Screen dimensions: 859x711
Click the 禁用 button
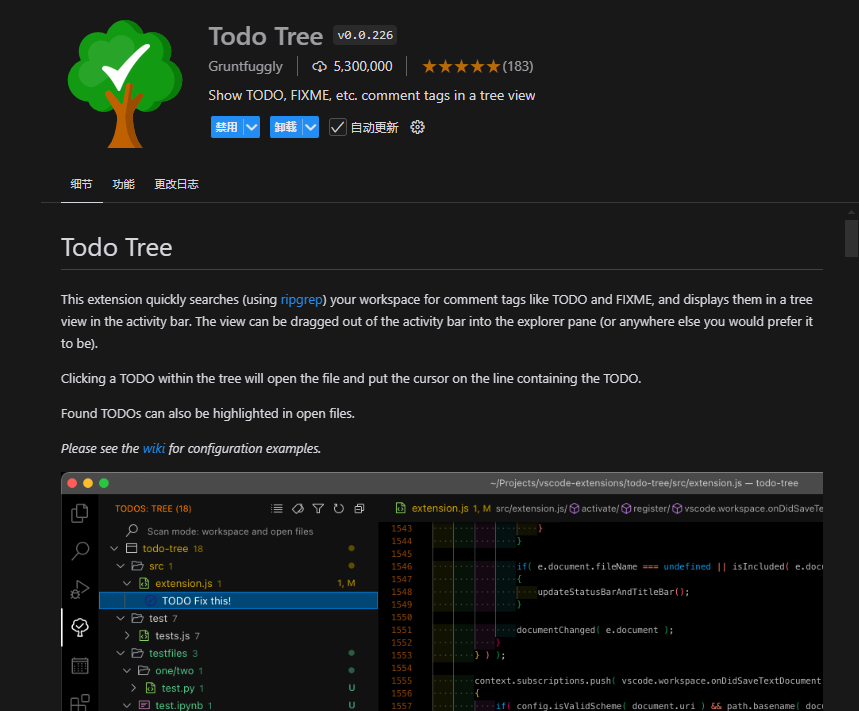pos(227,127)
